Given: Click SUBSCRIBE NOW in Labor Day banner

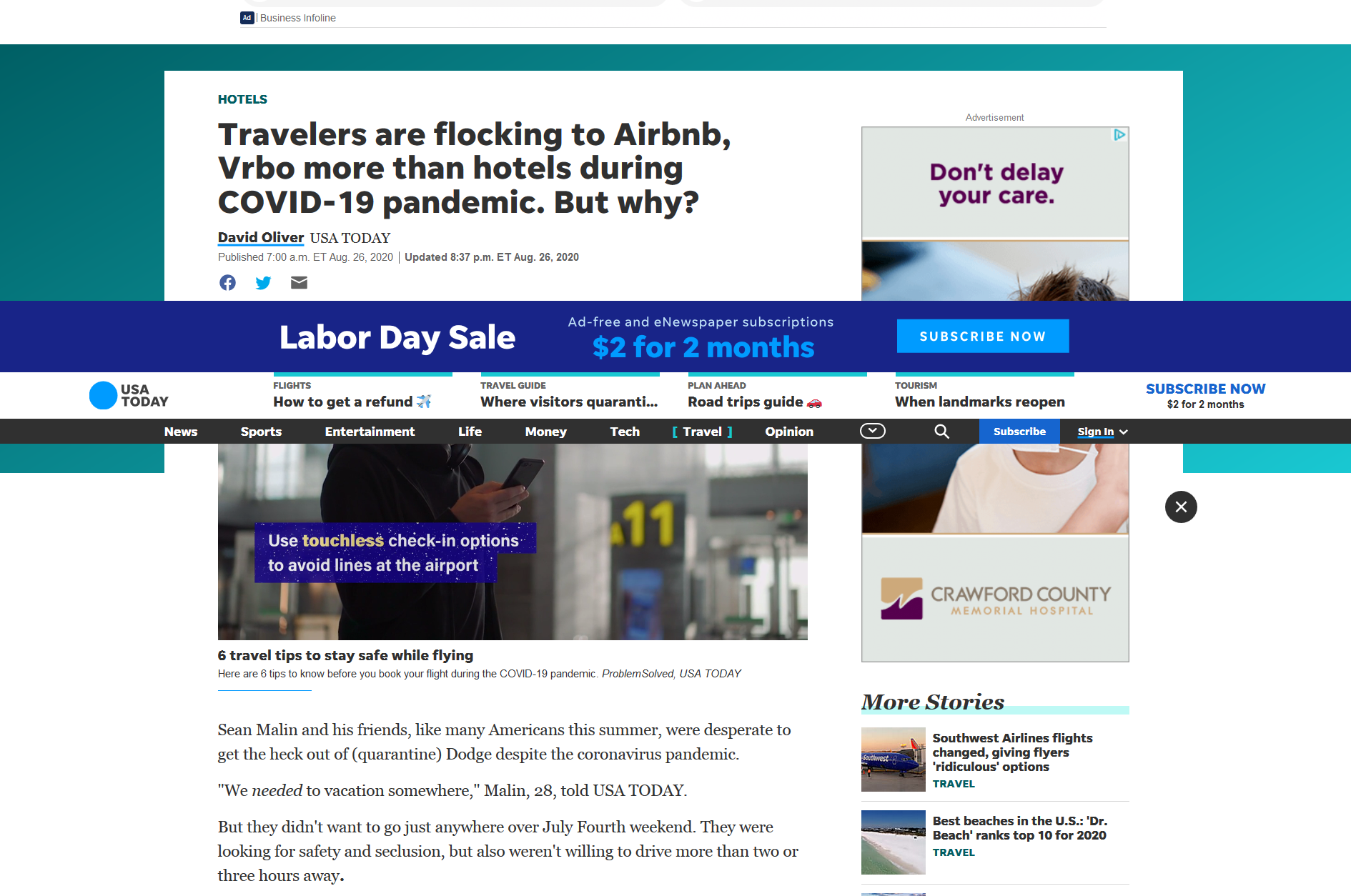Looking at the screenshot, I should point(983,336).
